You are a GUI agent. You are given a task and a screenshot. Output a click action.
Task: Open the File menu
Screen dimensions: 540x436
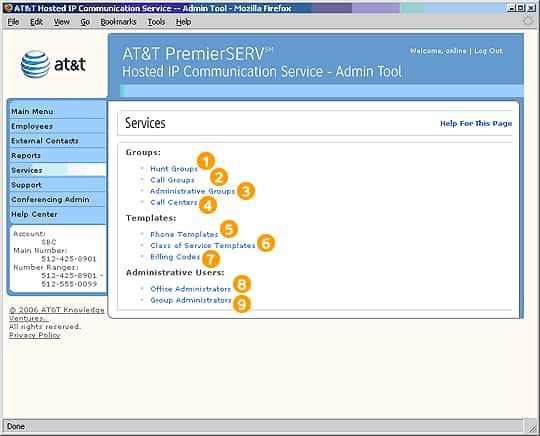point(13,22)
